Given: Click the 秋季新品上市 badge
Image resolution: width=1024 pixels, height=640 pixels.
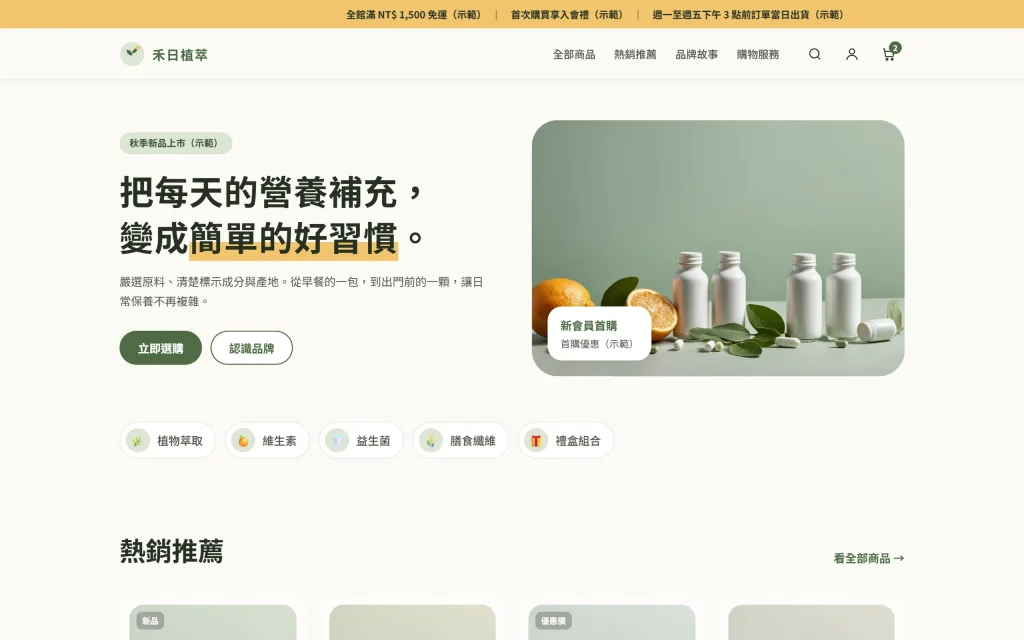Looking at the screenshot, I should (x=176, y=143).
